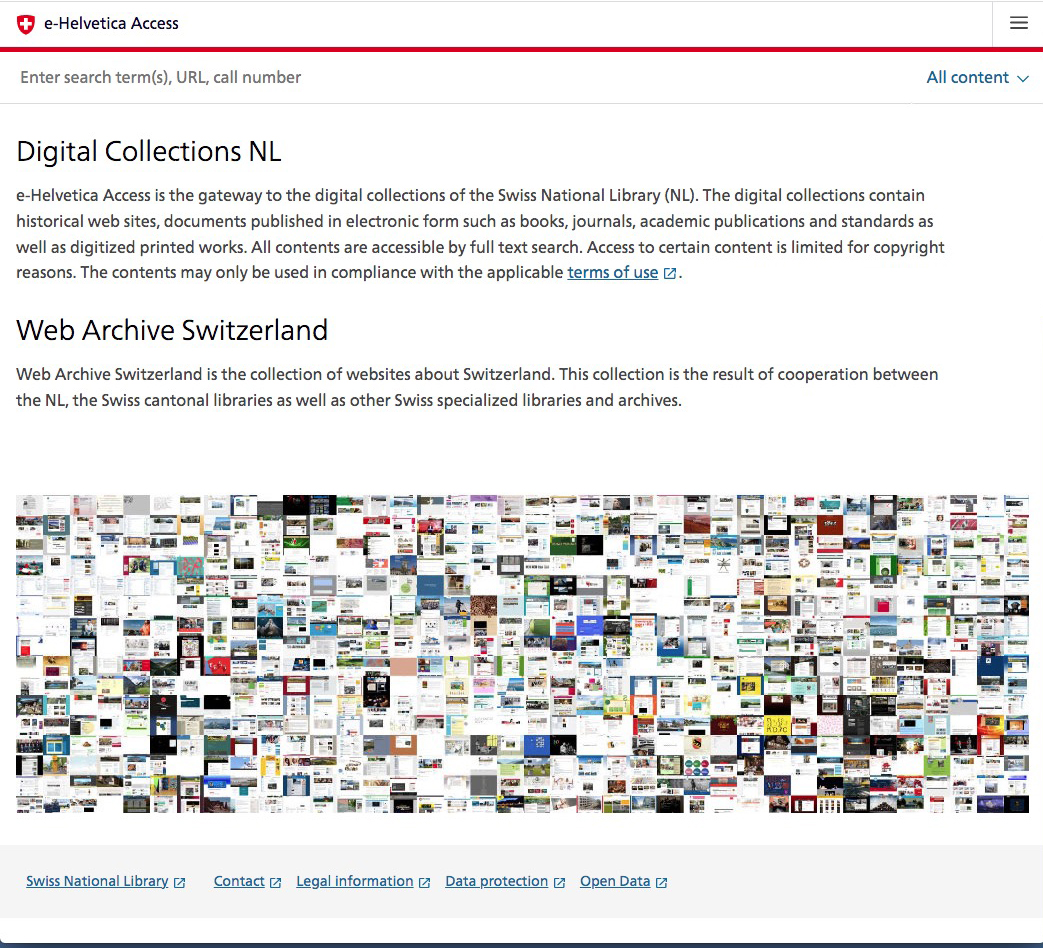Click the e-Helvetica Access site title
This screenshot has width=1043, height=948.
click(x=111, y=23)
